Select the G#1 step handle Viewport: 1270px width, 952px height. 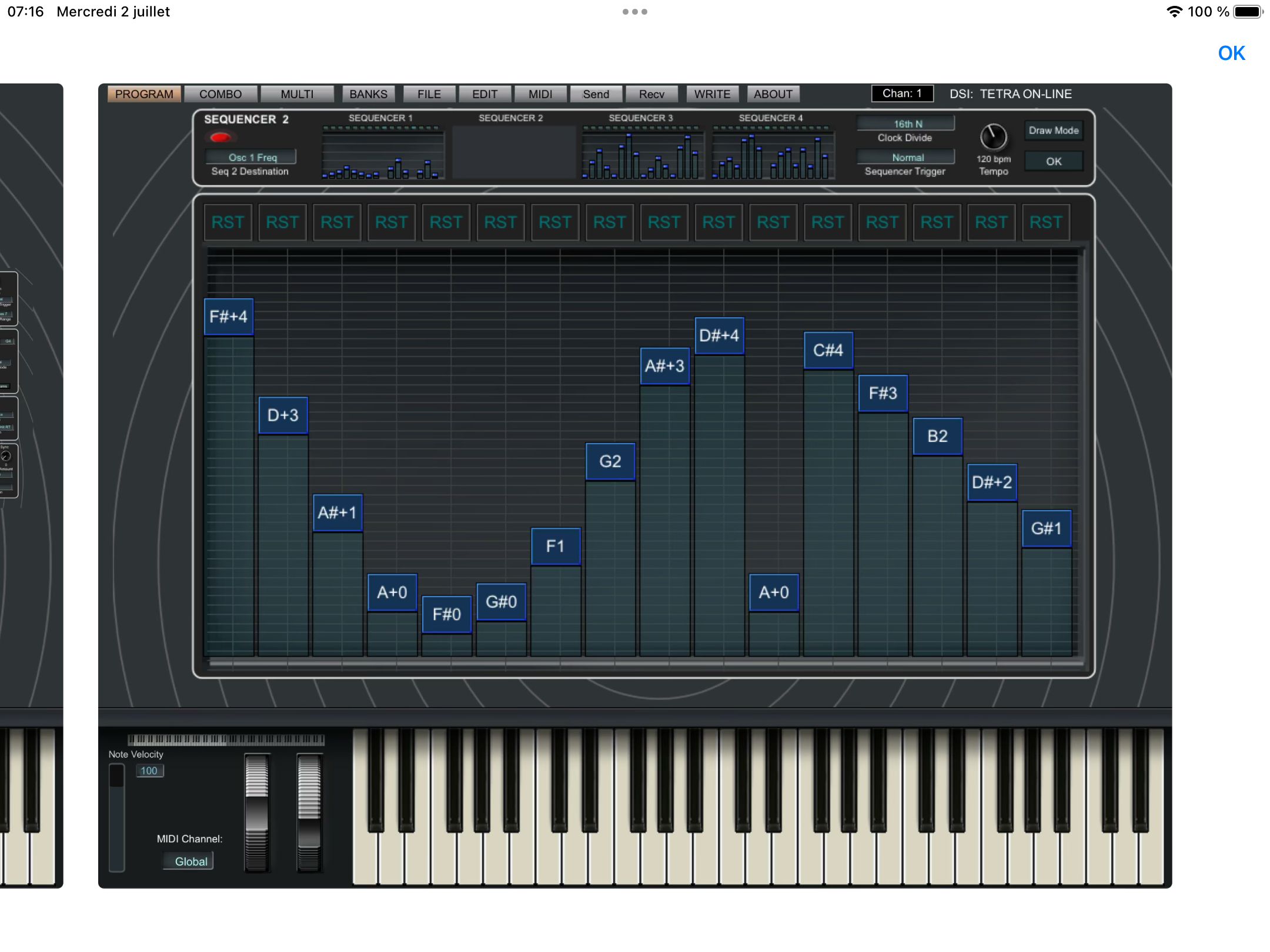1047,528
